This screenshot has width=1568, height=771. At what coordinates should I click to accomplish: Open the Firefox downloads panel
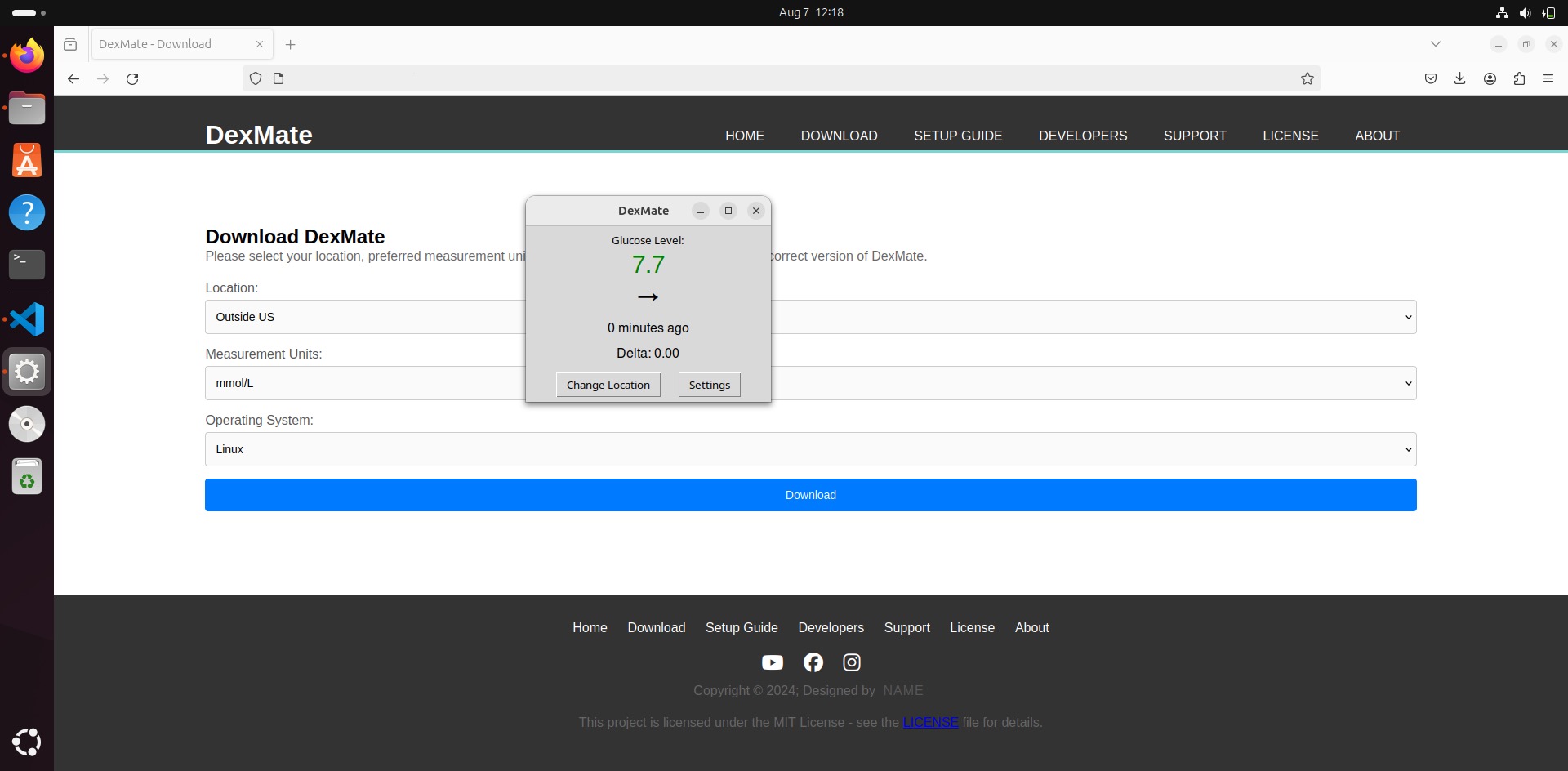point(1460,78)
